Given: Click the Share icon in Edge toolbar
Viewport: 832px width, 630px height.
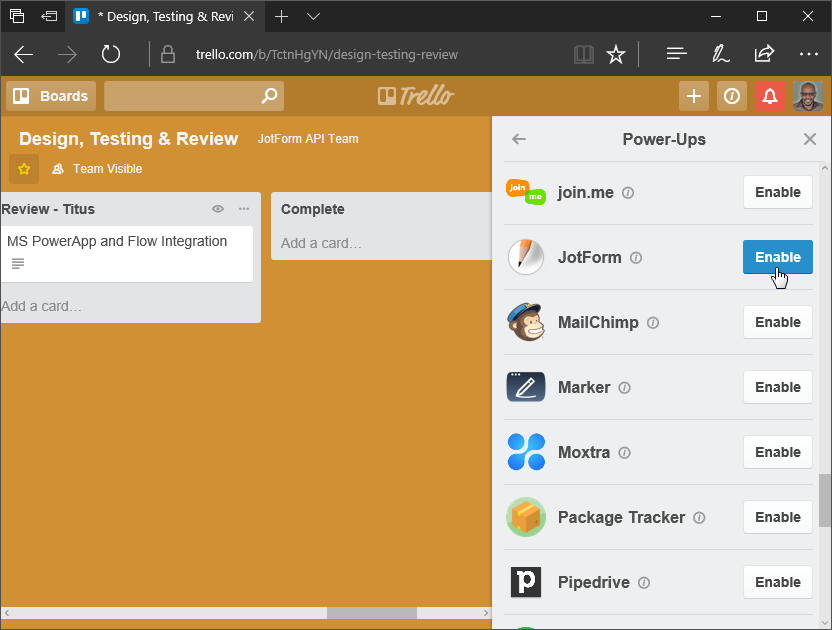Looking at the screenshot, I should 764,54.
